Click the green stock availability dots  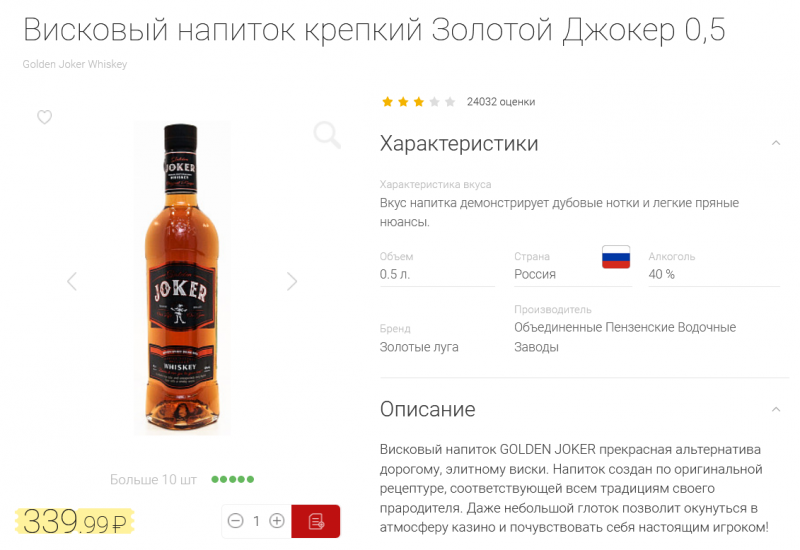point(233,479)
